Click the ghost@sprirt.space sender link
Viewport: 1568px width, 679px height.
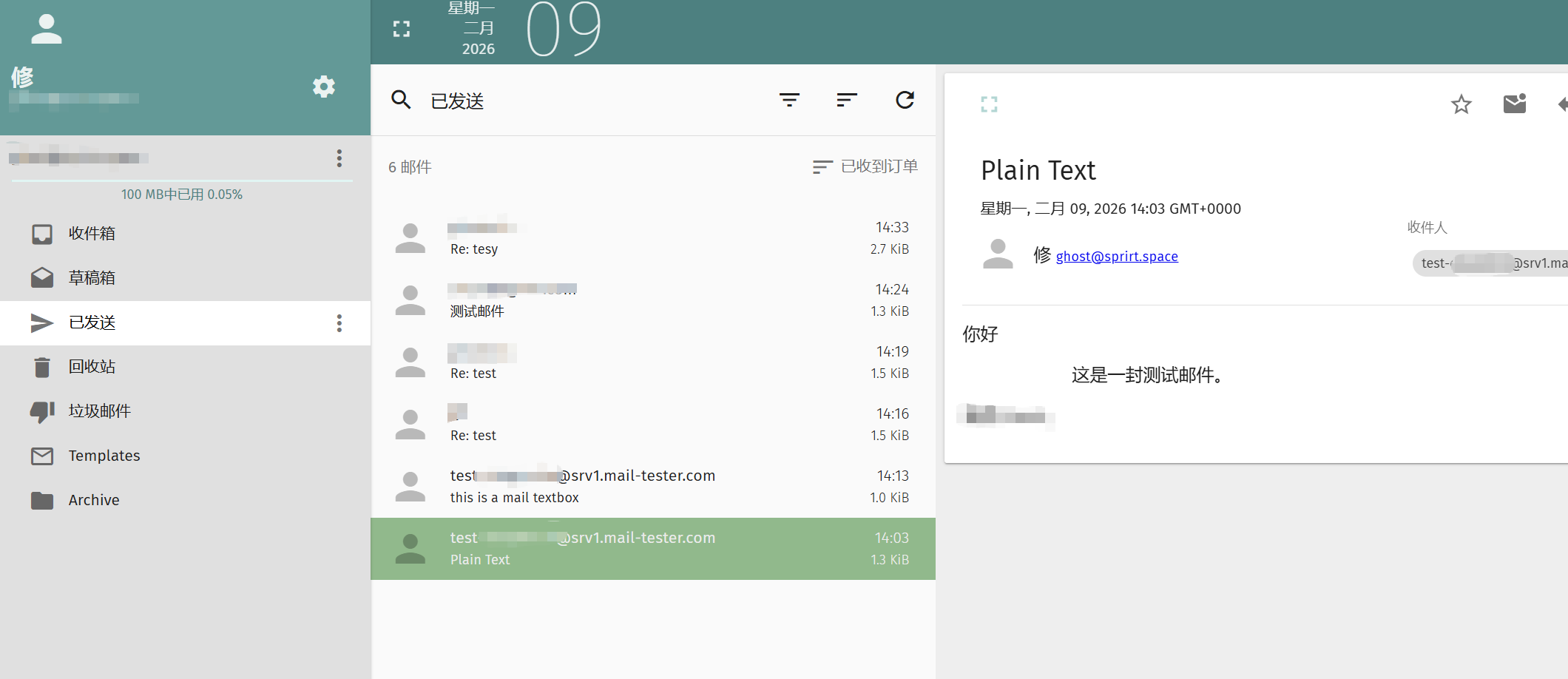1116,257
